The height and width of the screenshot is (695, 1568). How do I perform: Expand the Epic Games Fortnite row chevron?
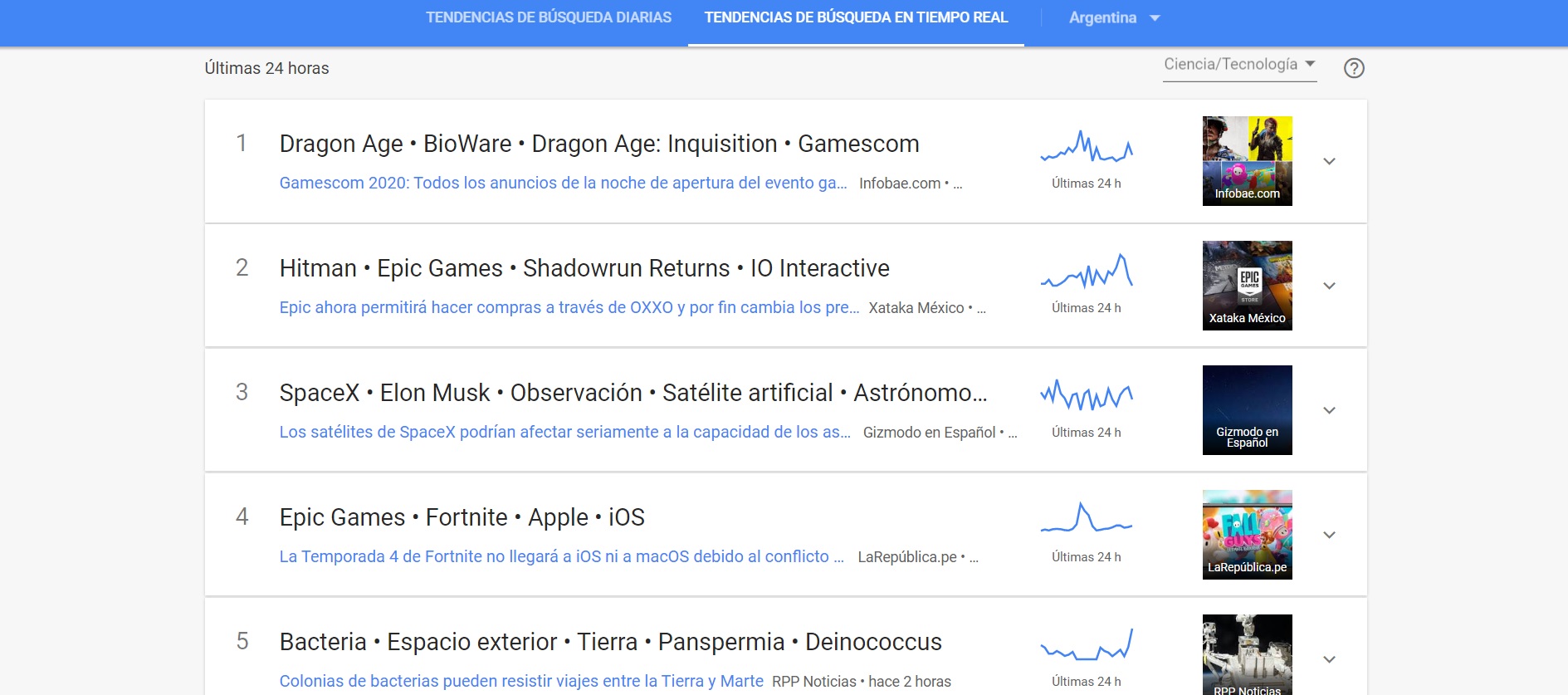tap(1329, 535)
